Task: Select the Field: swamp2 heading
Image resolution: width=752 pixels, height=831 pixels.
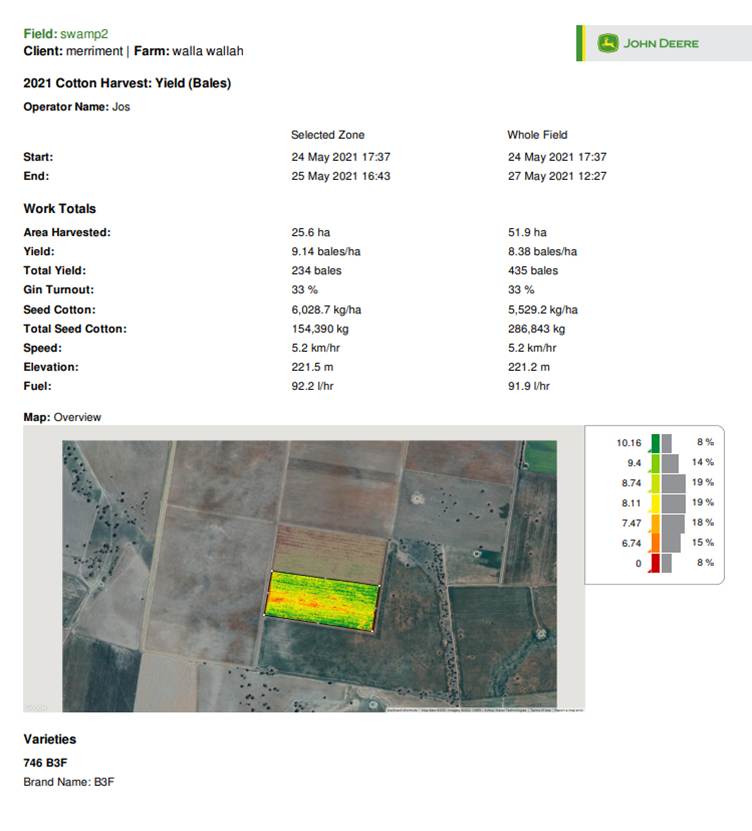Action: tap(66, 34)
